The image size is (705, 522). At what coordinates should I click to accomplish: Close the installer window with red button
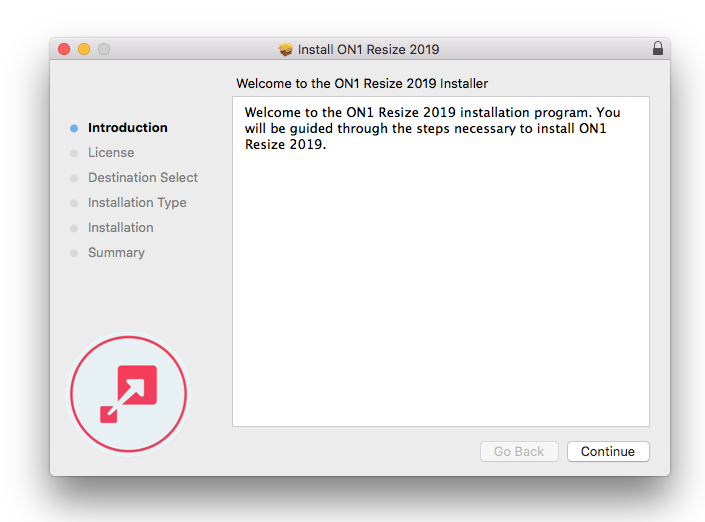click(64, 49)
